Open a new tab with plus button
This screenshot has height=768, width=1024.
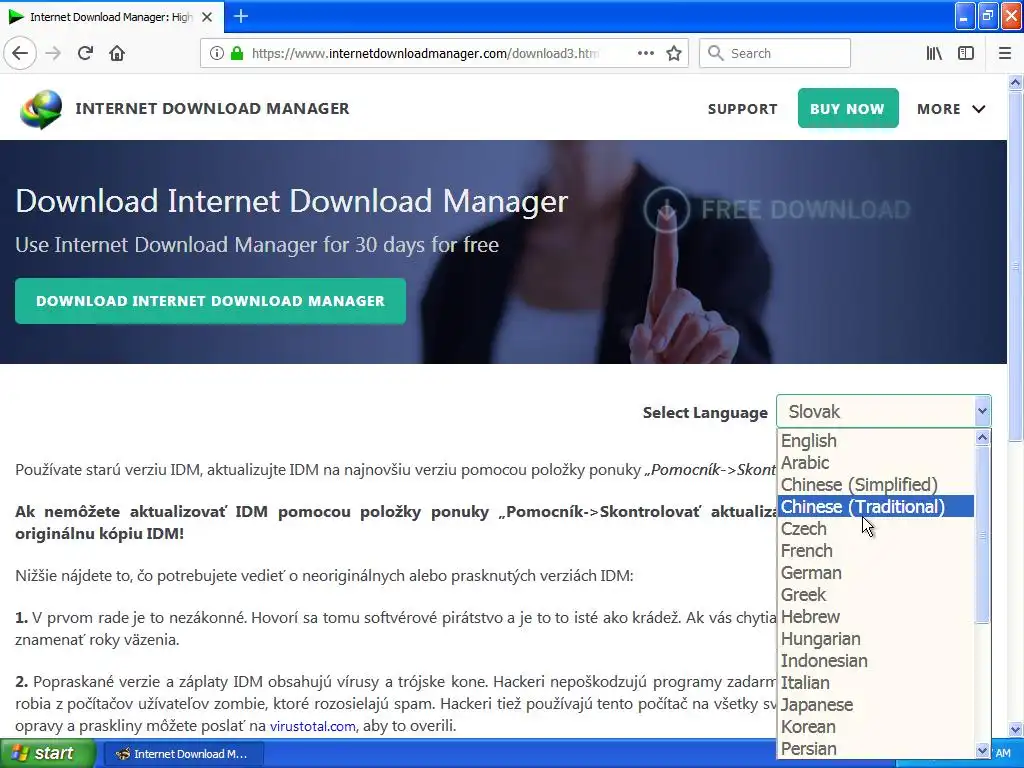tap(241, 16)
